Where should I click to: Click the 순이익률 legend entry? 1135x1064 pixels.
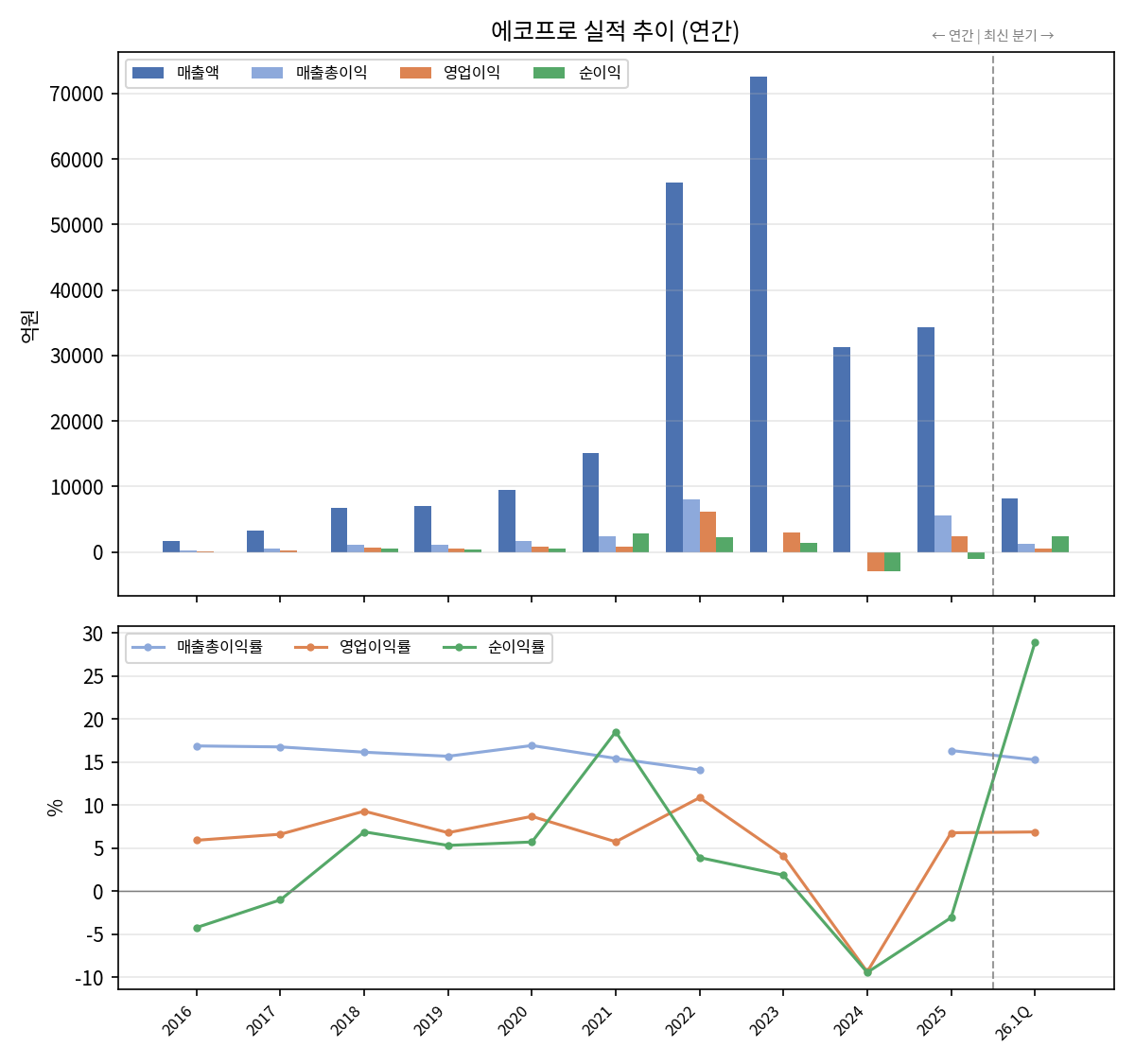pyautogui.click(x=494, y=647)
